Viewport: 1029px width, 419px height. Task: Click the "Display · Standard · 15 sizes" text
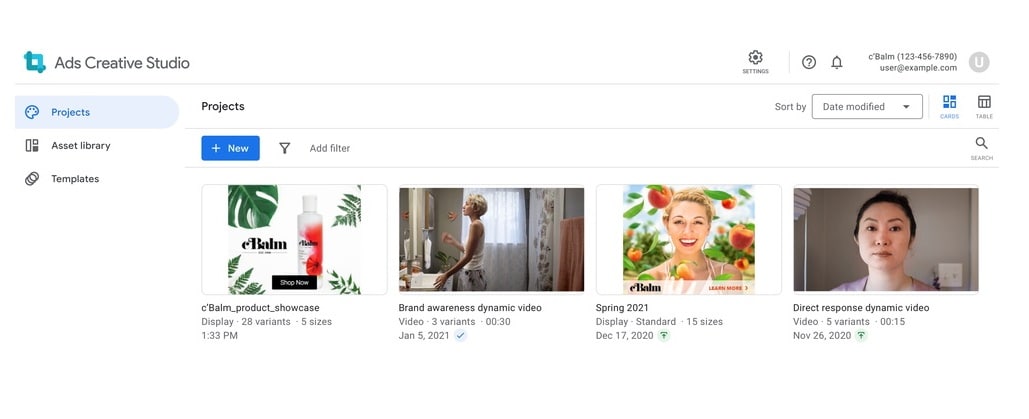click(x=659, y=322)
